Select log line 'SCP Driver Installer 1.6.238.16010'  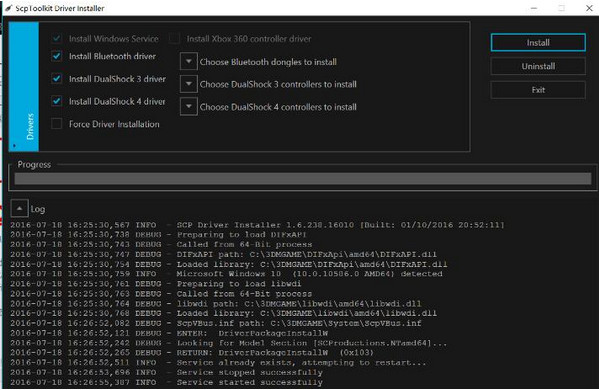tap(257, 225)
